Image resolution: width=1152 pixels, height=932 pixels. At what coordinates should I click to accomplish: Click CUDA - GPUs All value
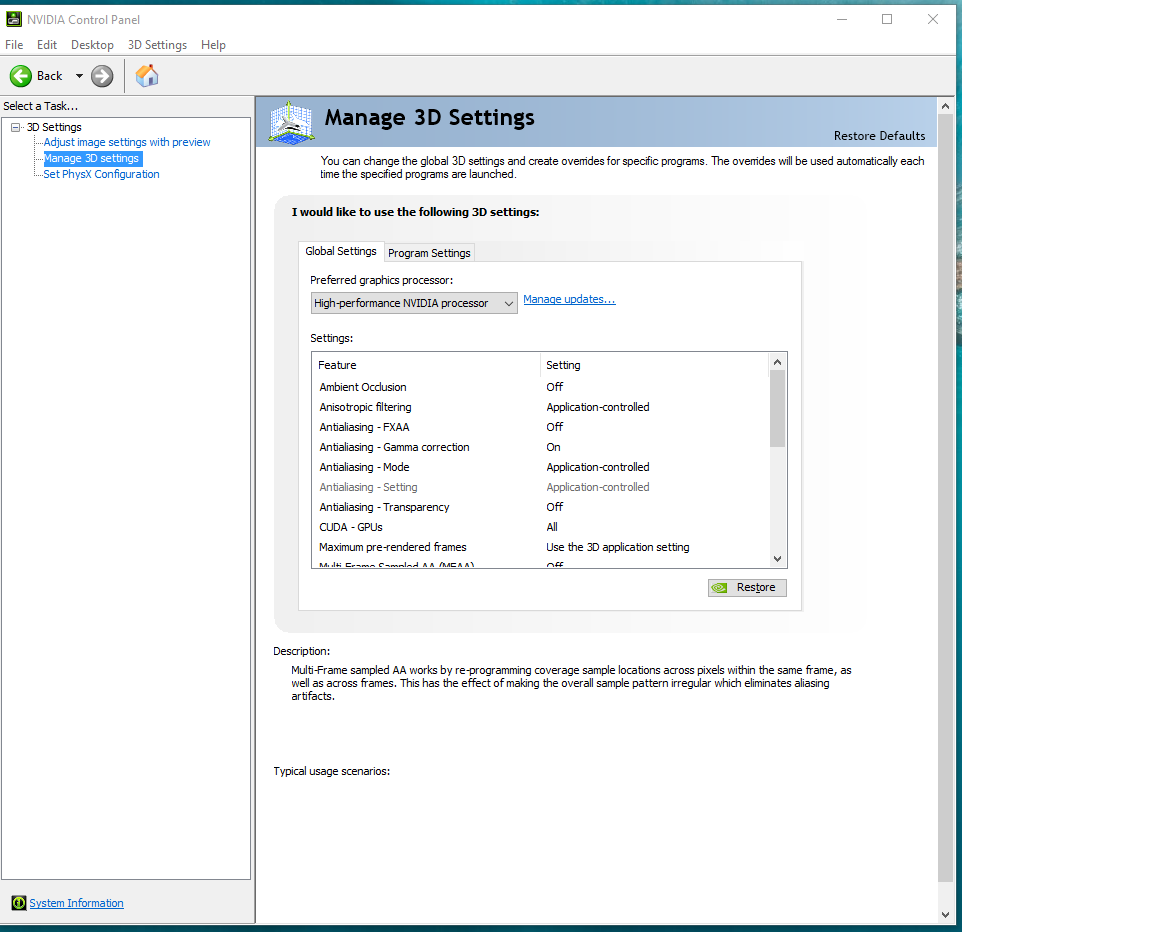pos(552,527)
